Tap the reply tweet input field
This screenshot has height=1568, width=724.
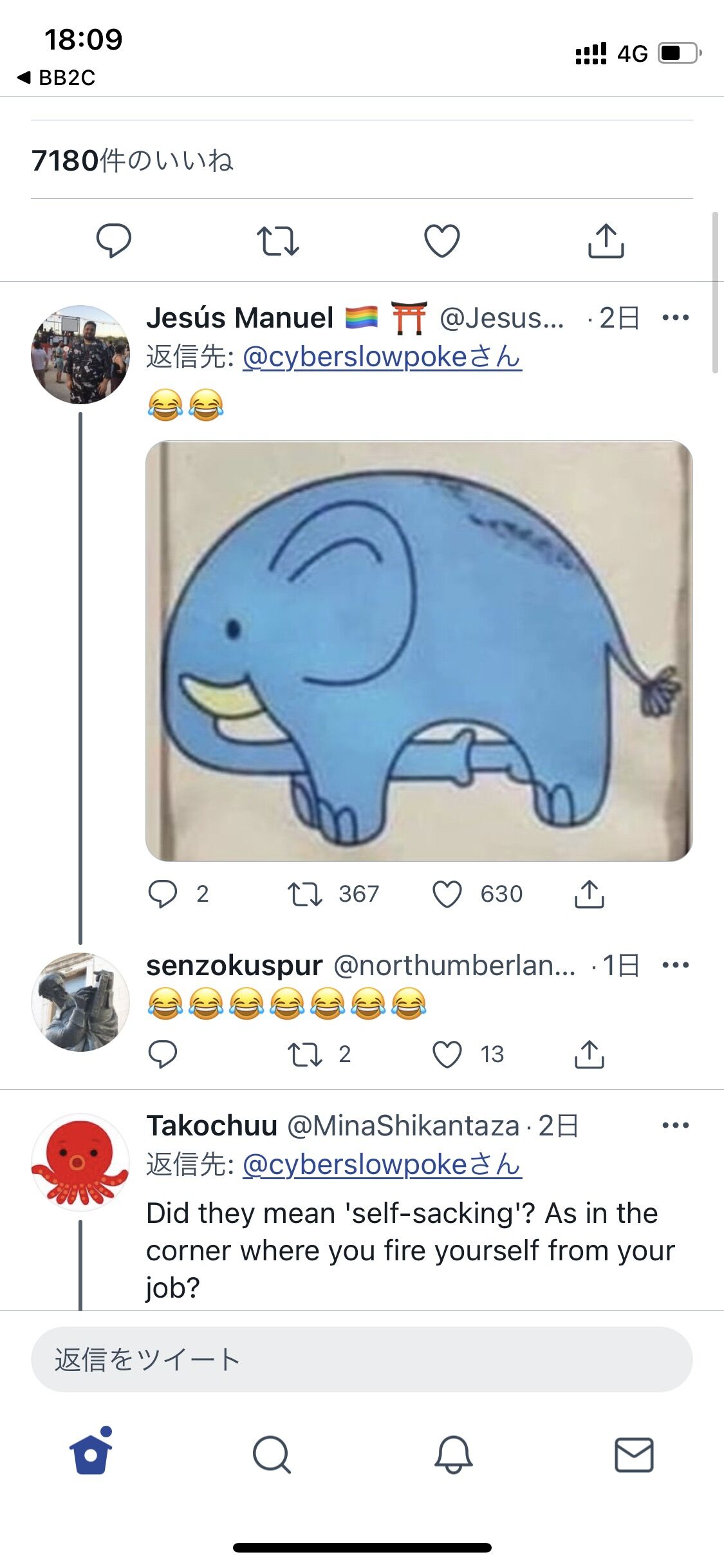pyautogui.click(x=362, y=1359)
